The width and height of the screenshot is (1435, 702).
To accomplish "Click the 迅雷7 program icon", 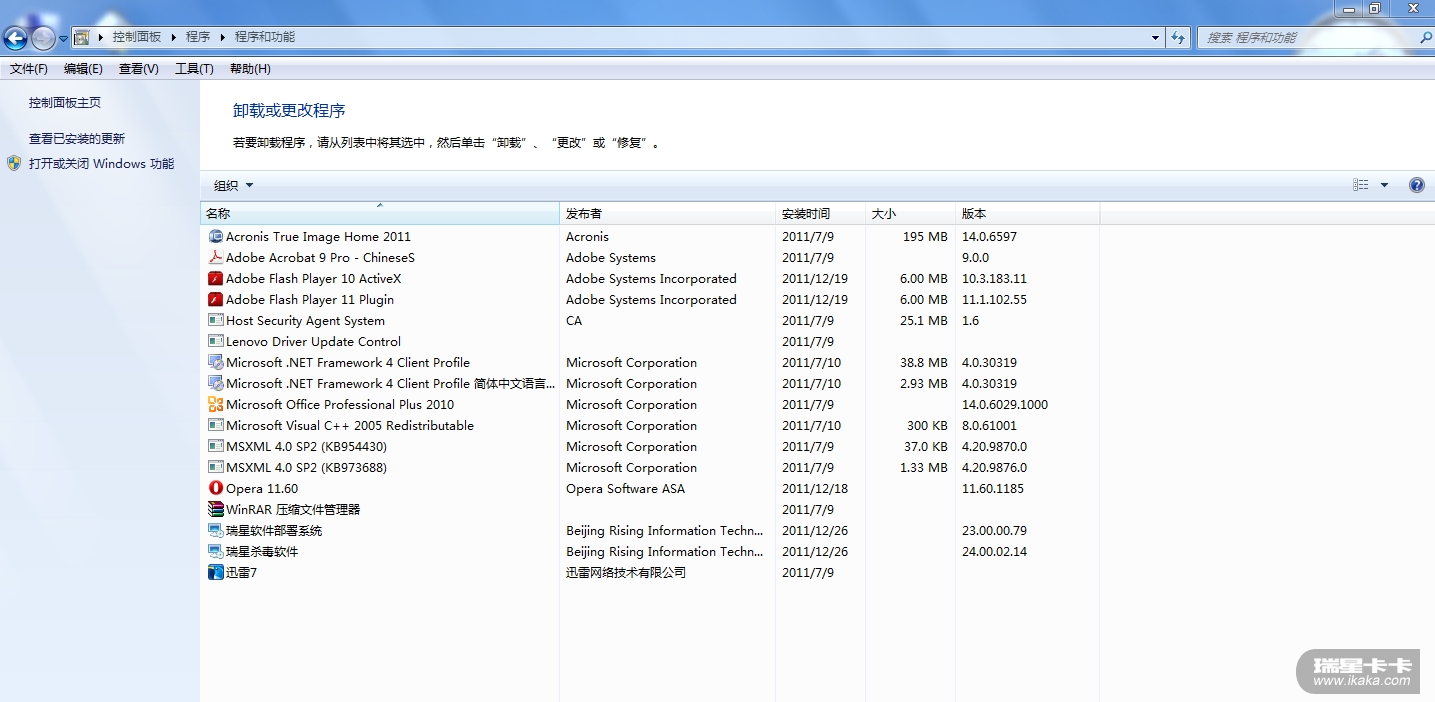I will click(215, 573).
